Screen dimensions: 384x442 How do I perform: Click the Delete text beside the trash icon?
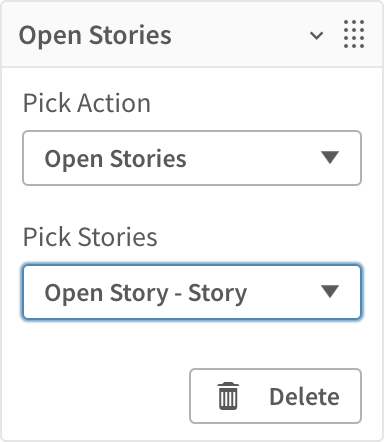click(x=304, y=397)
